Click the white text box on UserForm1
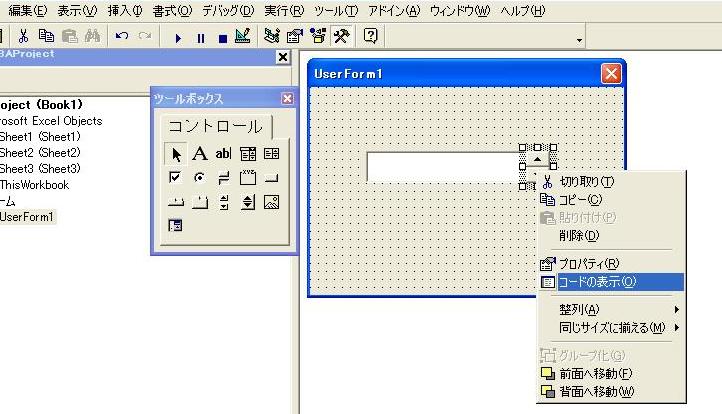This screenshot has width=722, height=414. [440, 166]
